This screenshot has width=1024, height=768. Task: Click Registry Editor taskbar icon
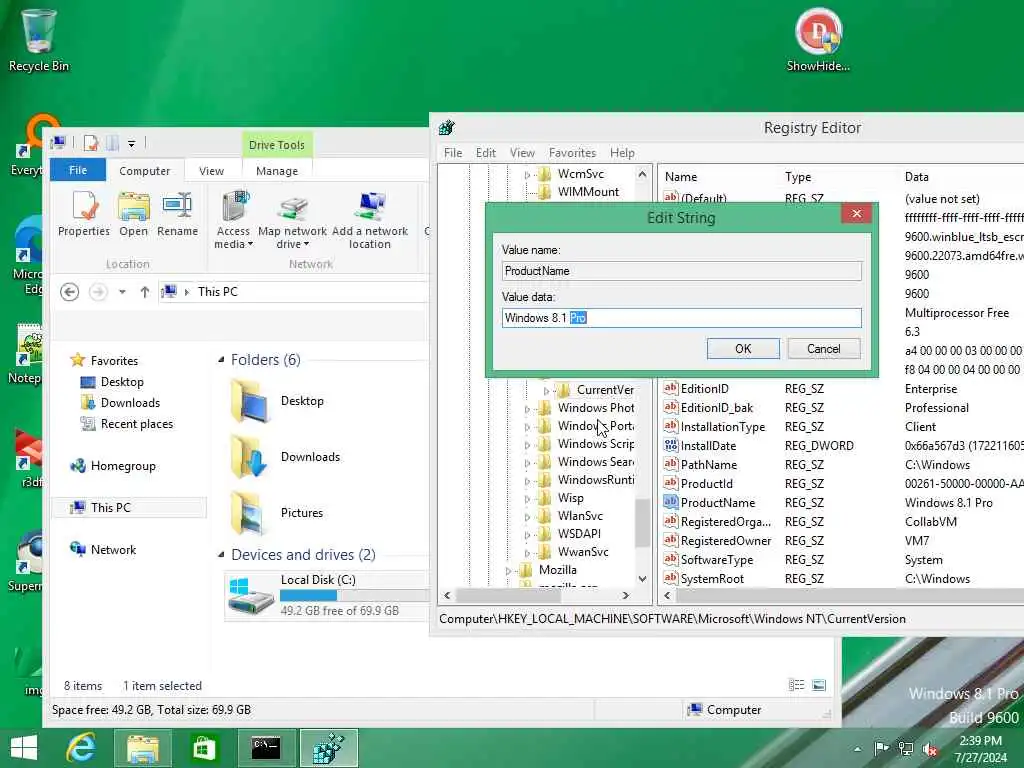coord(328,748)
